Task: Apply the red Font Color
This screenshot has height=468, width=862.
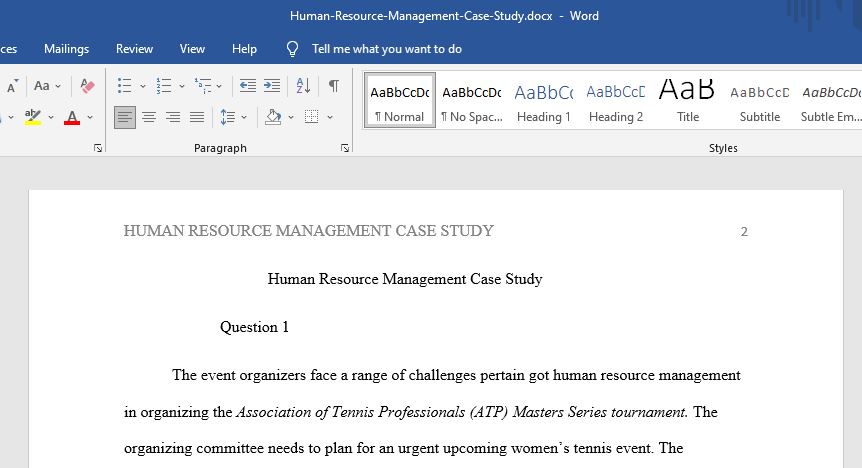Action: (72, 117)
